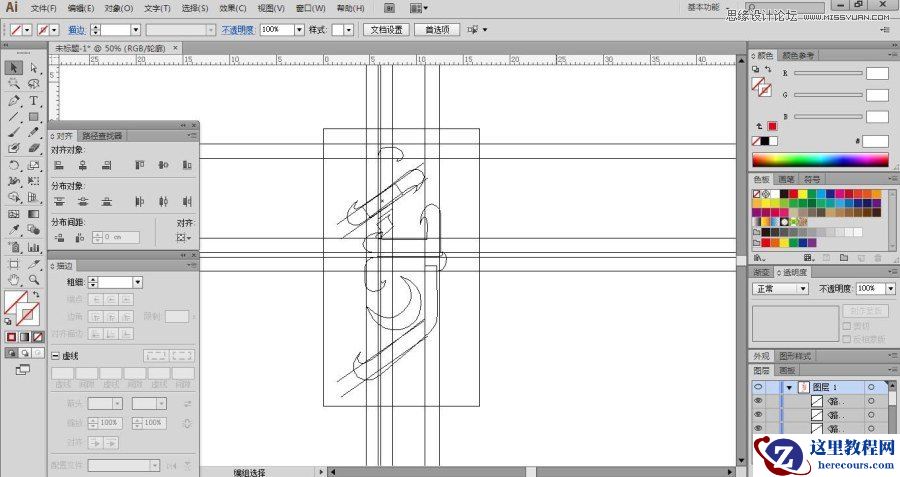Change the toolbox screen mode icon
Screen dimensions: 900x477
point(22,370)
